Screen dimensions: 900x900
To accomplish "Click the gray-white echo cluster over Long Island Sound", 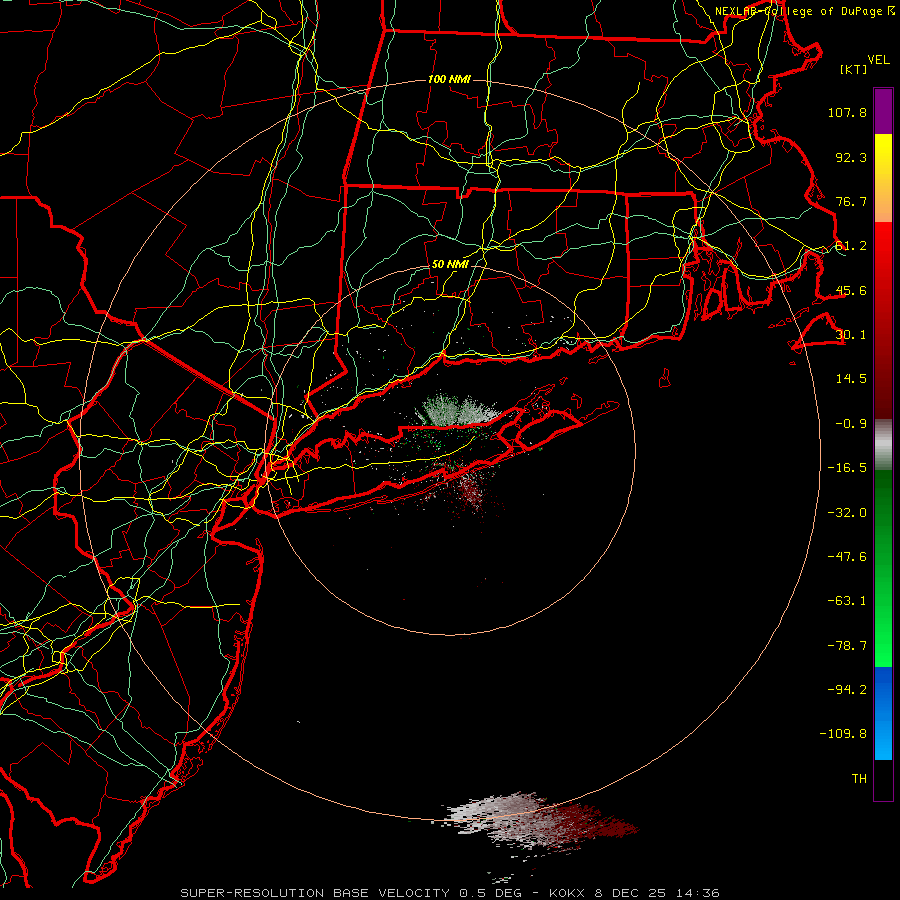I will coord(459,410).
